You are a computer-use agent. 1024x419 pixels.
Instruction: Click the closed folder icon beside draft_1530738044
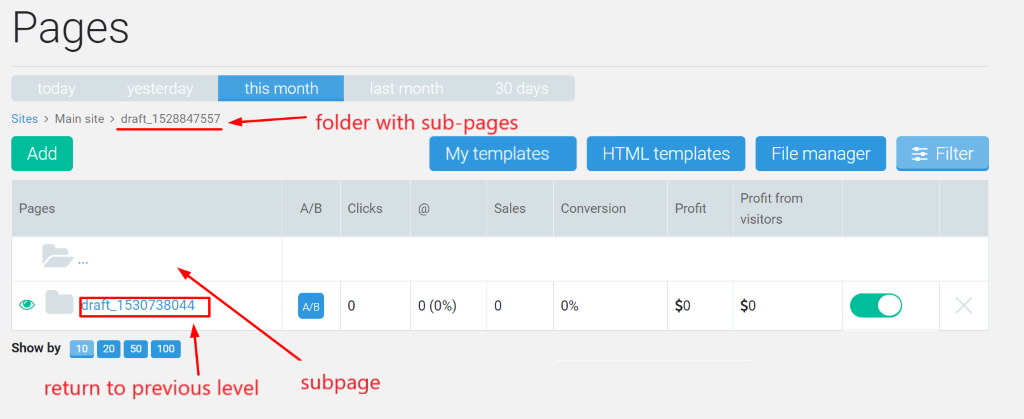pos(59,303)
